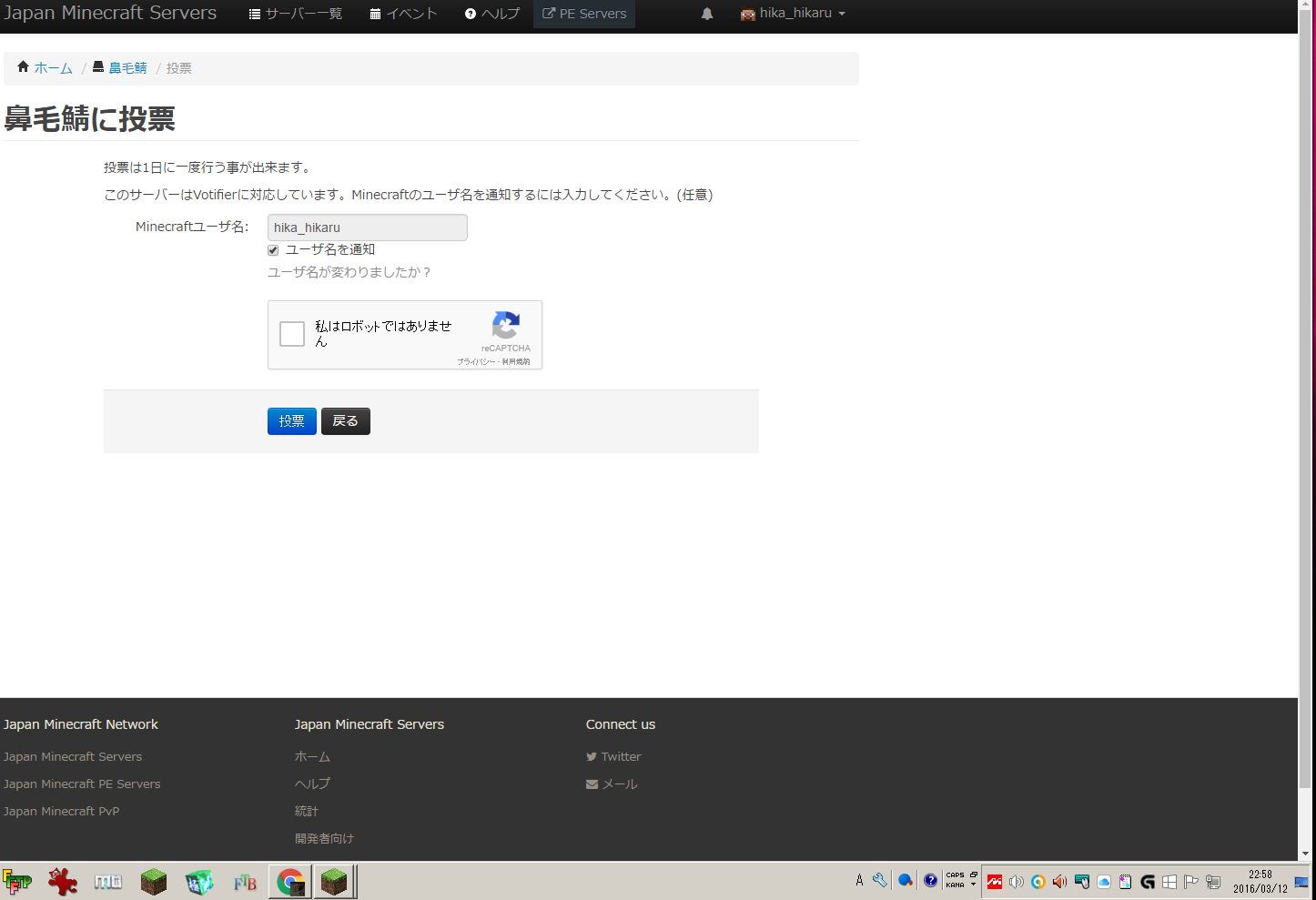The image size is (1316, 900).
Task: Open the network connection tray icon
Action: [x=1213, y=881]
